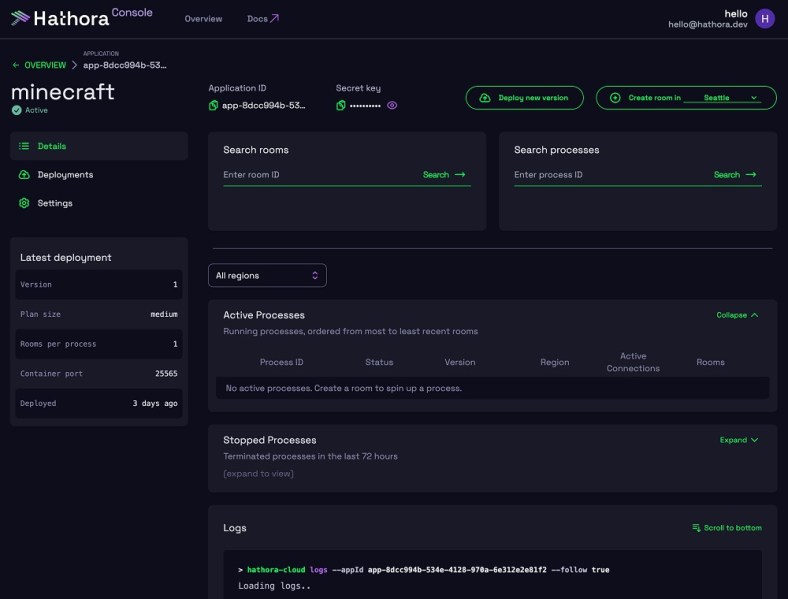Click the minecraft application title
This screenshot has height=599, width=788.
click(x=63, y=91)
